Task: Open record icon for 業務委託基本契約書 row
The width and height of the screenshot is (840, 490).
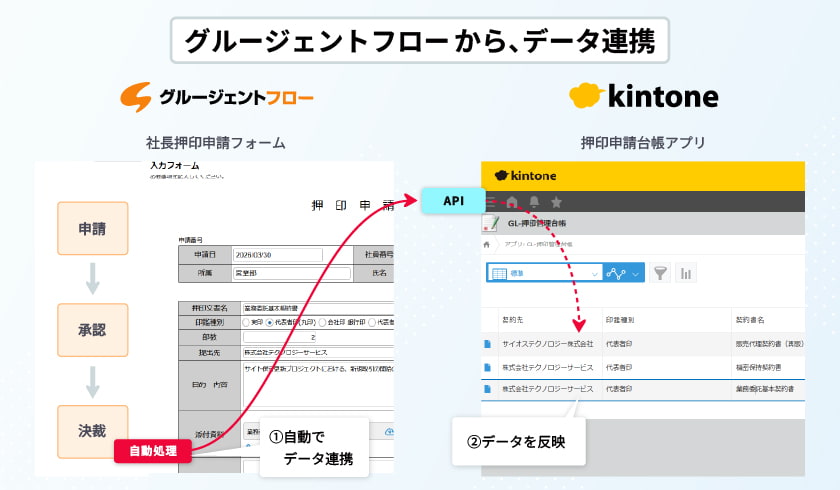Action: [x=487, y=389]
